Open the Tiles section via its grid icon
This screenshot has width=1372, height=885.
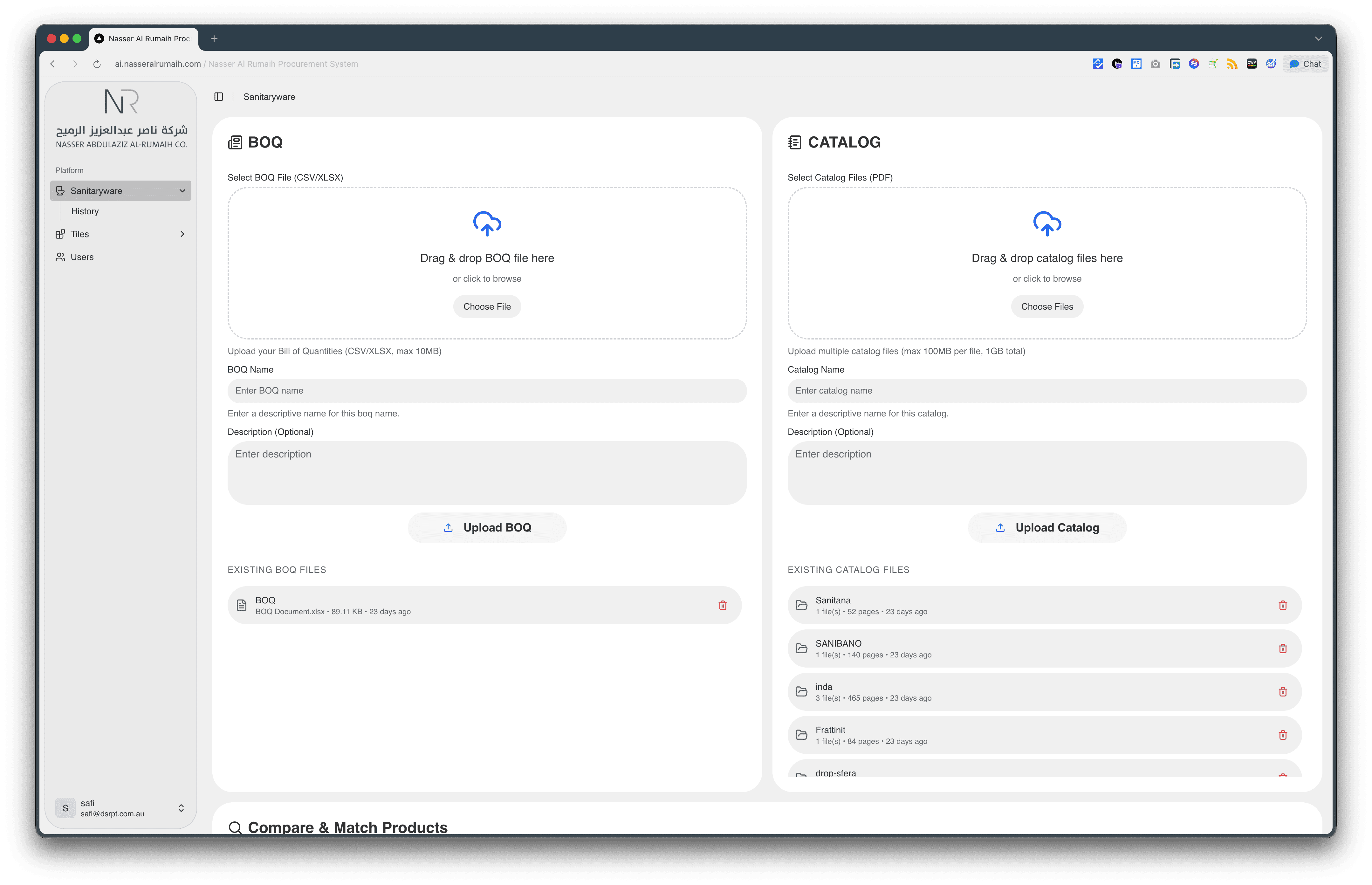coord(61,234)
